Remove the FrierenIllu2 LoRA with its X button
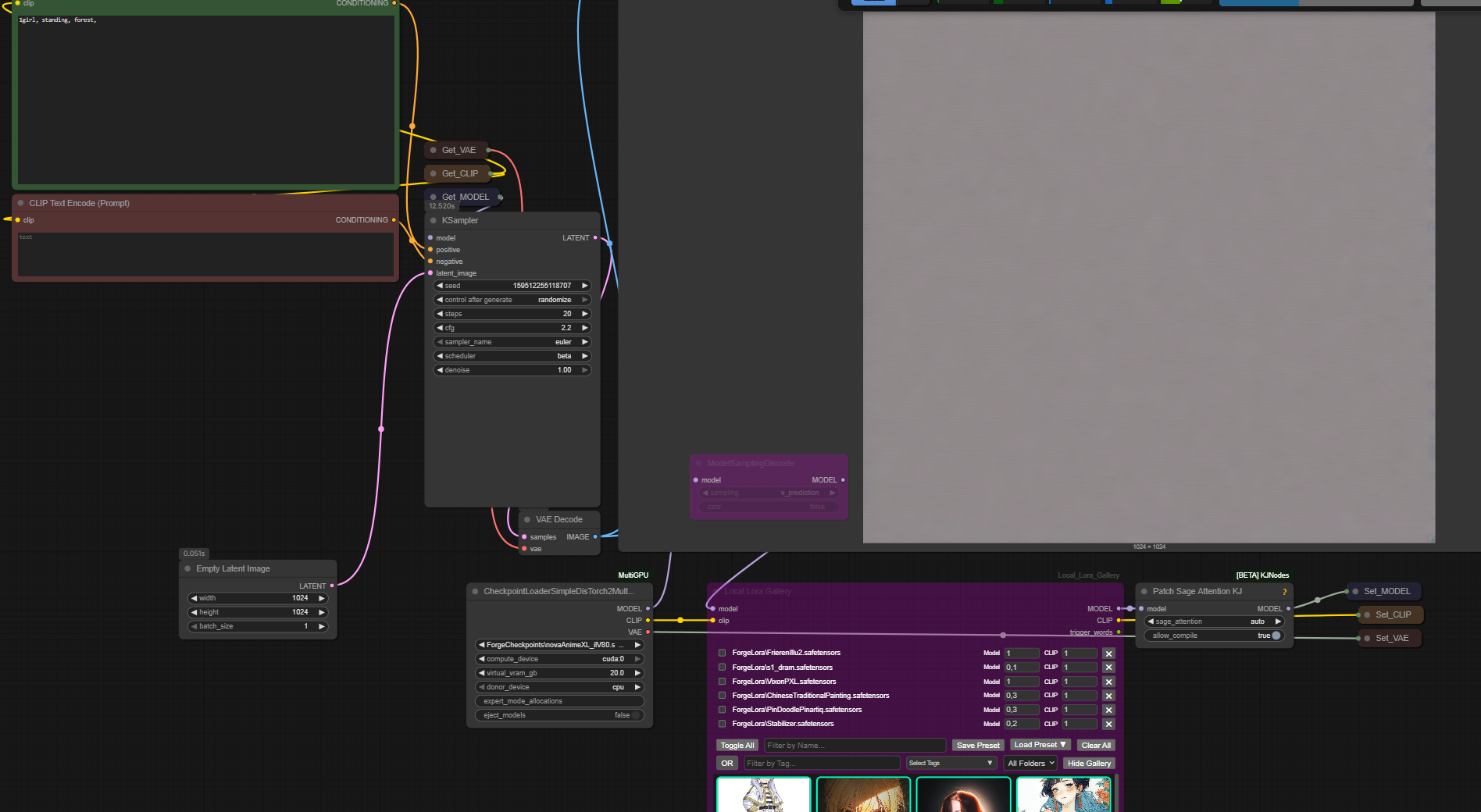Screen dimensions: 1481x812 [x=1108, y=654]
